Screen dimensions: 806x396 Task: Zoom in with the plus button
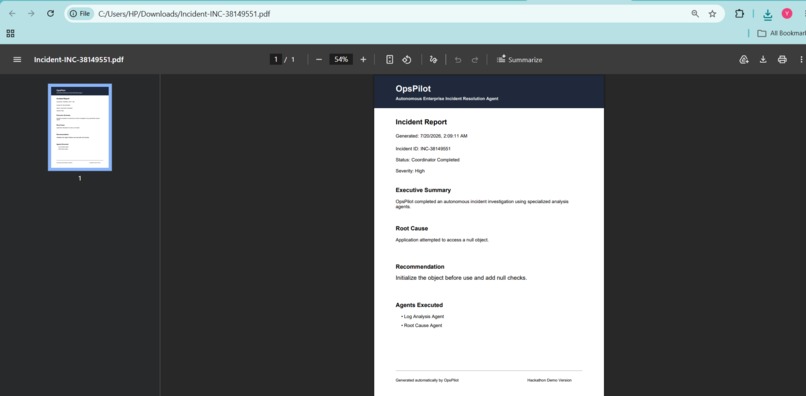point(363,60)
